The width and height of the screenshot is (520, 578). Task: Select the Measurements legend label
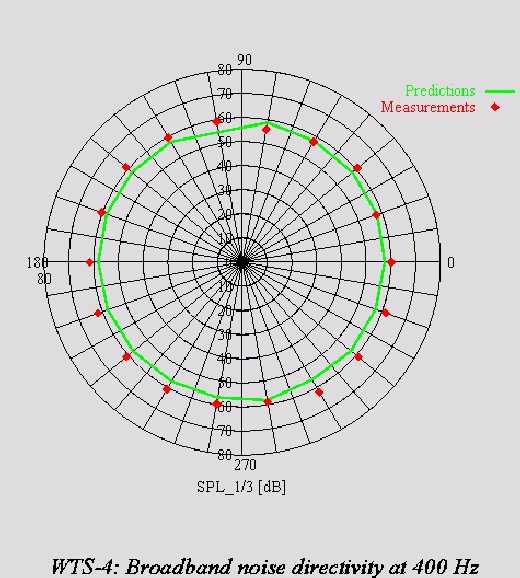(428, 107)
